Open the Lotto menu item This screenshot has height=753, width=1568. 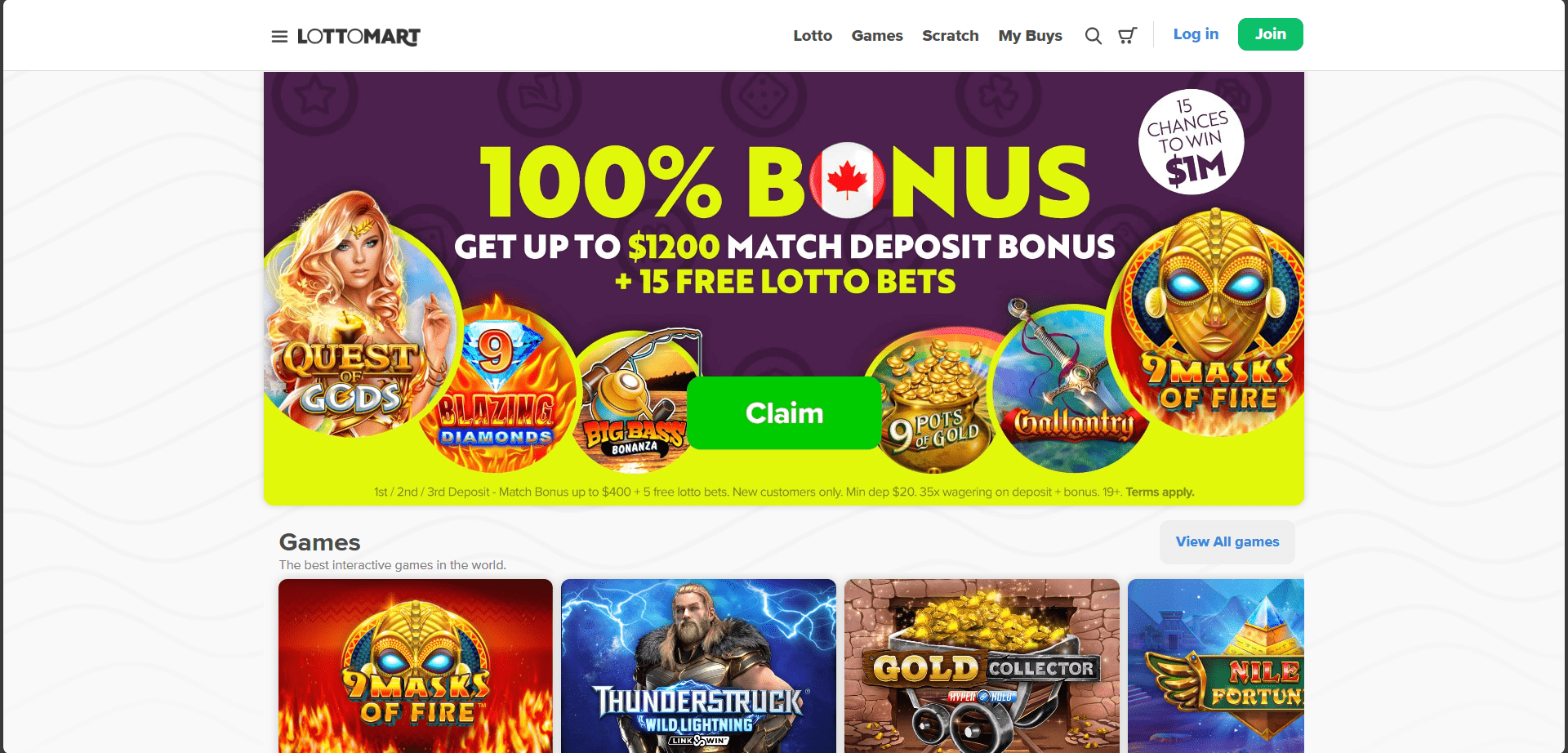click(x=813, y=36)
